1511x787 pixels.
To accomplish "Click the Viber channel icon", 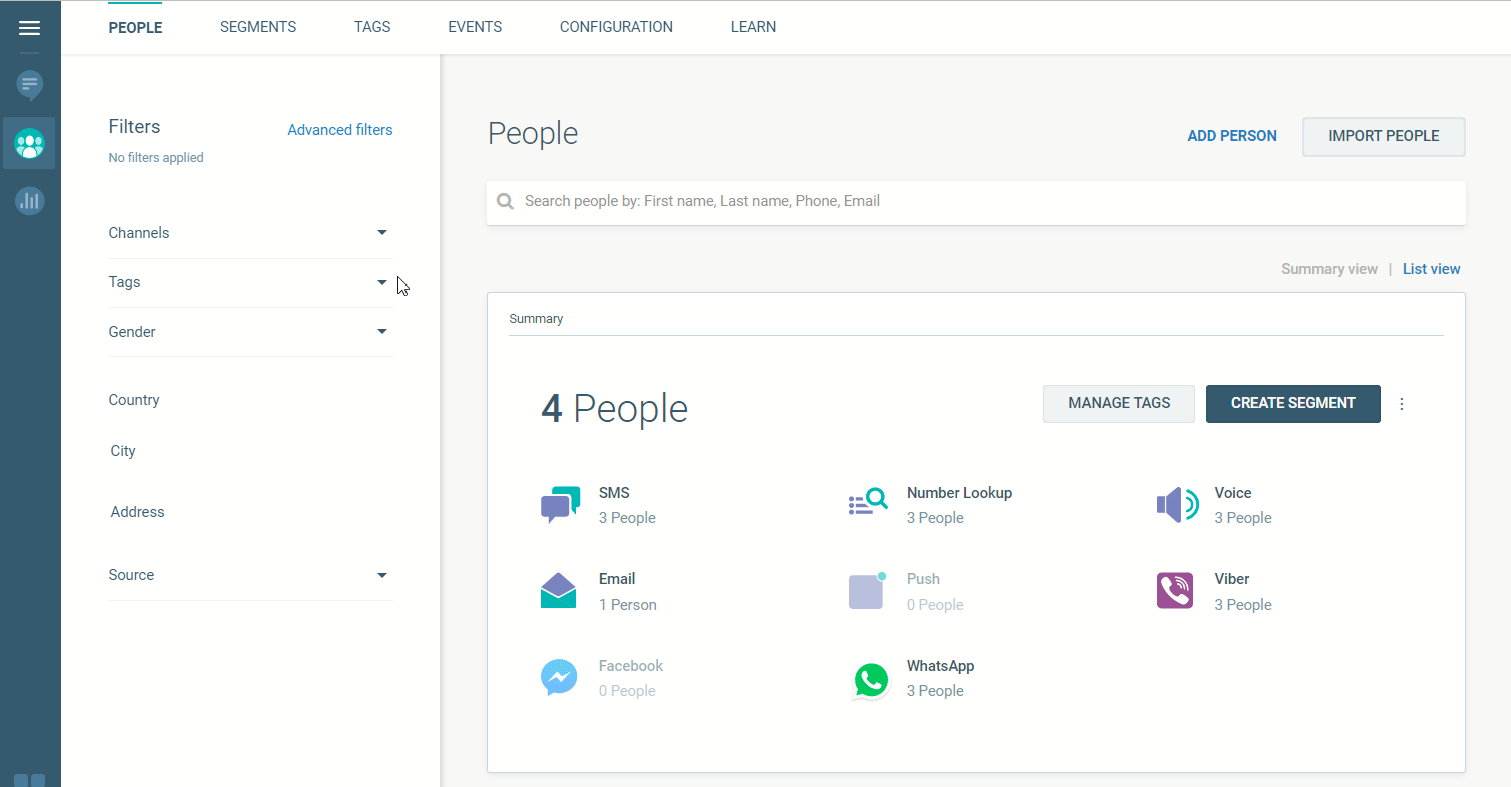I will pos(1175,591).
